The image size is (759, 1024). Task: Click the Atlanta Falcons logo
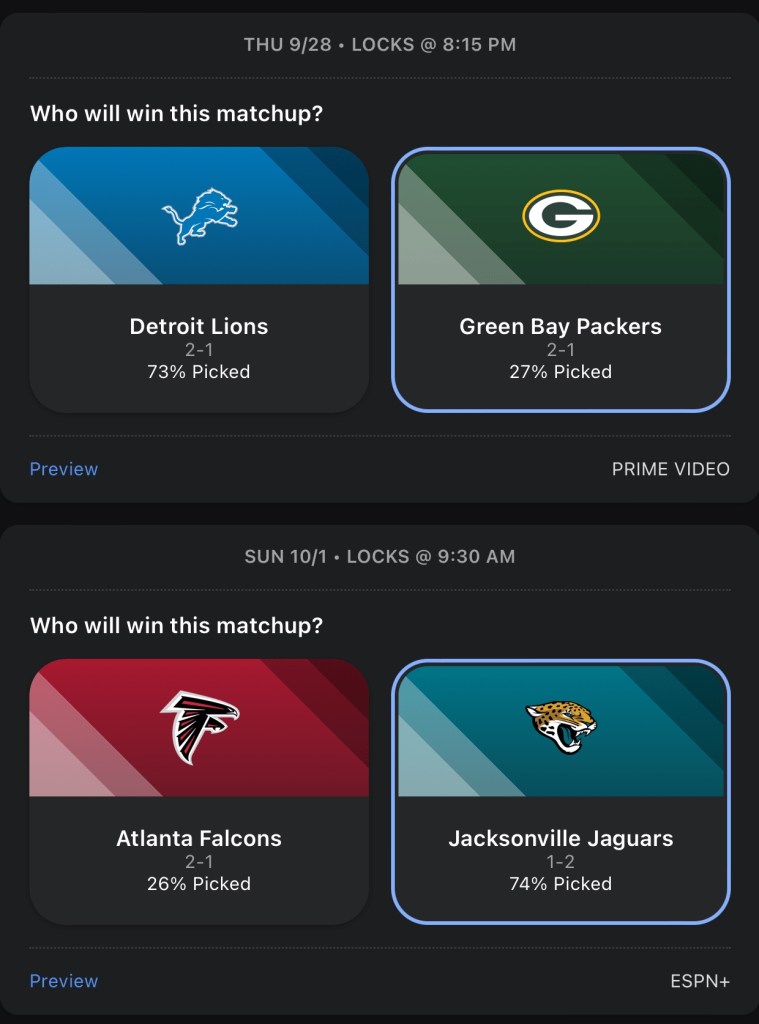click(x=200, y=727)
